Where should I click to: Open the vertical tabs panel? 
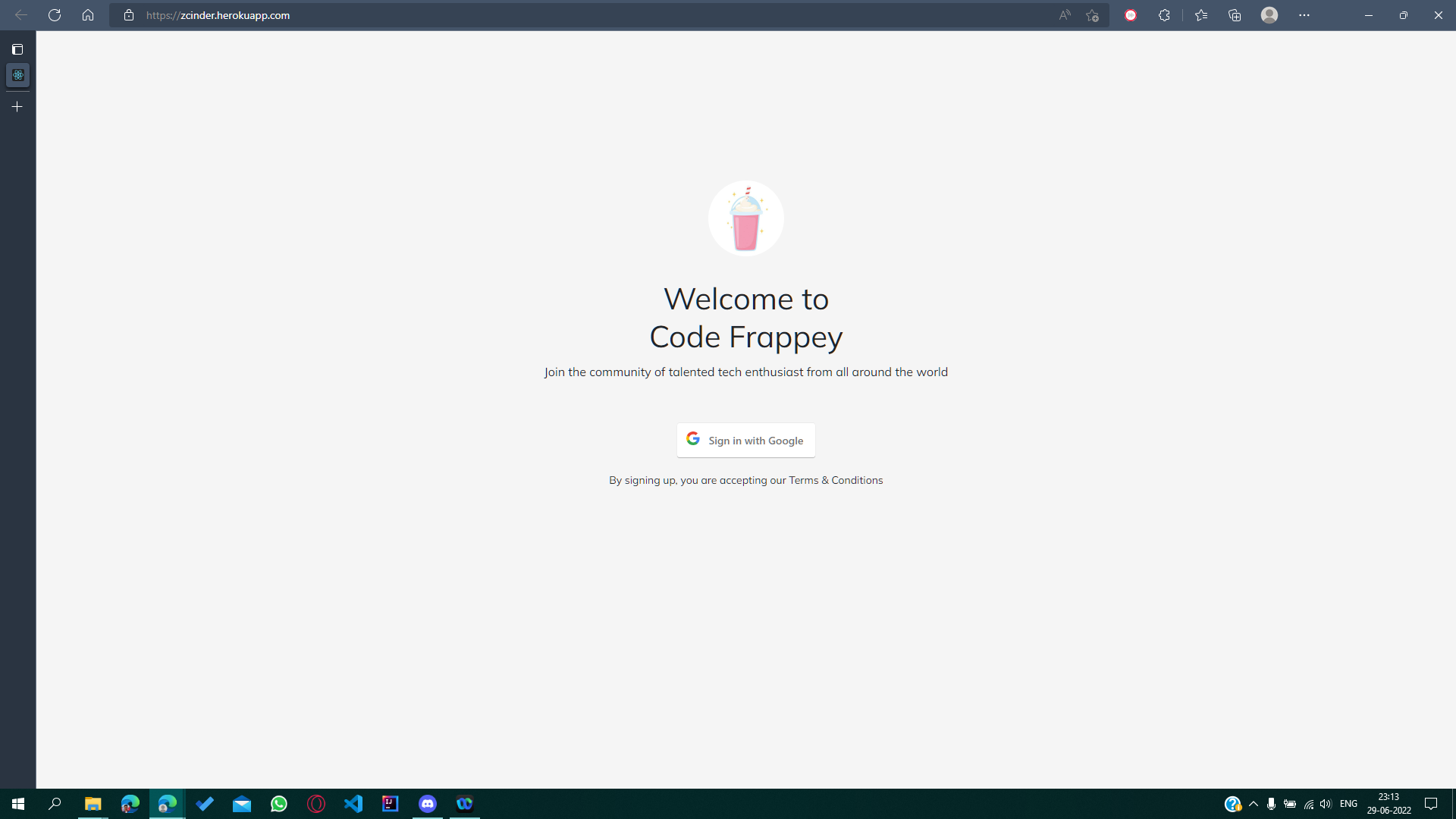click(x=17, y=49)
